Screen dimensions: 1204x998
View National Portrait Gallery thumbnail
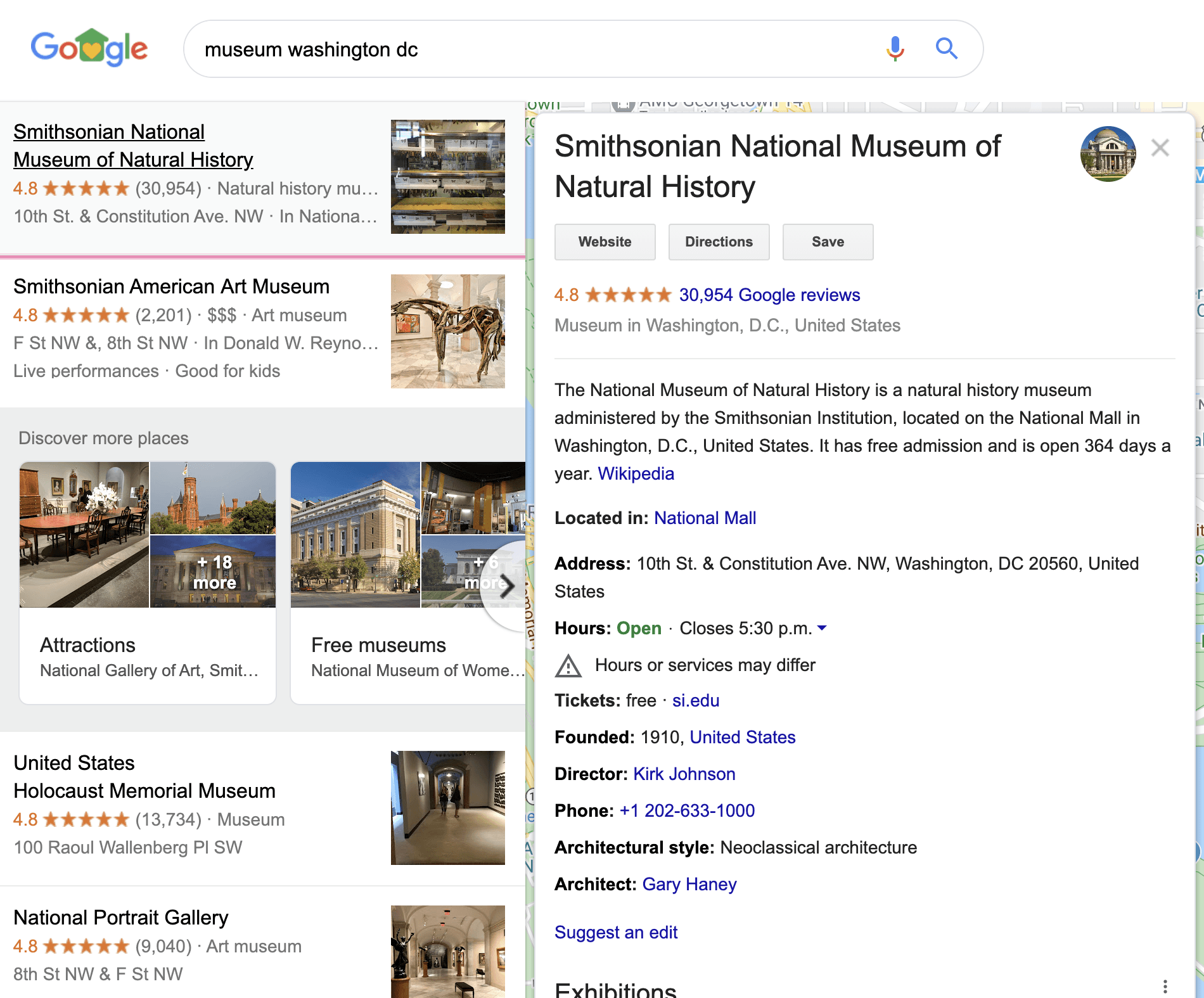pos(447,952)
